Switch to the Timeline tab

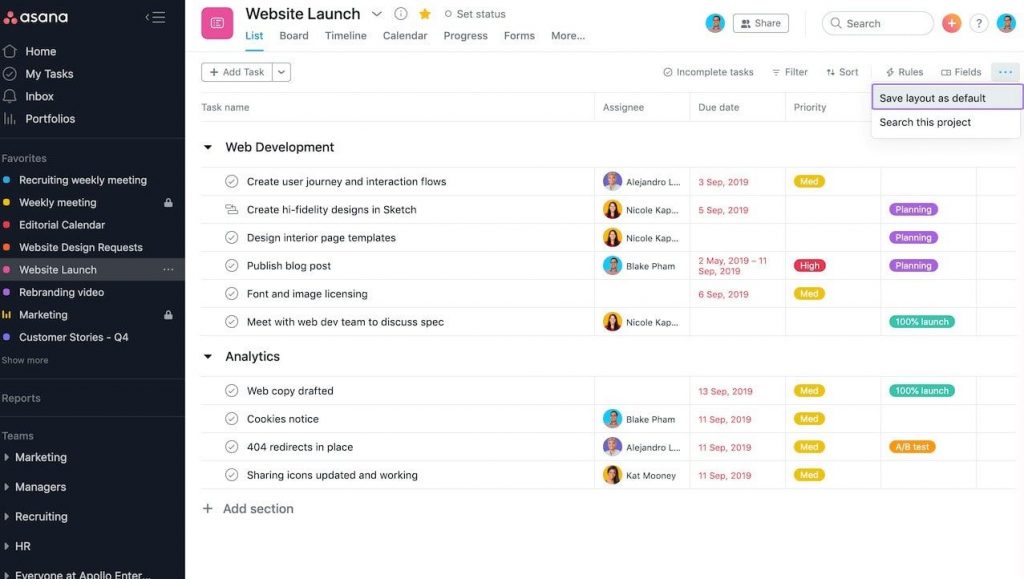345,36
